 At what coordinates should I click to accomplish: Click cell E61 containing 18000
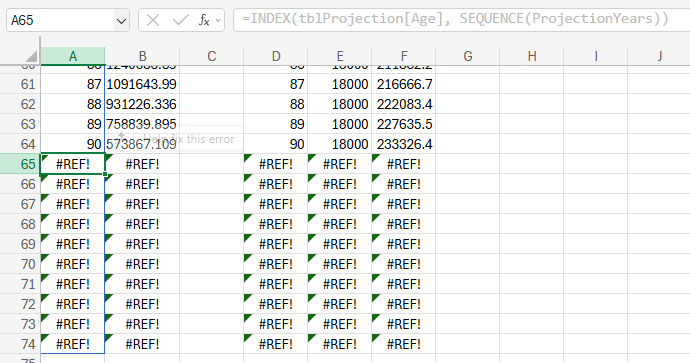[340, 84]
